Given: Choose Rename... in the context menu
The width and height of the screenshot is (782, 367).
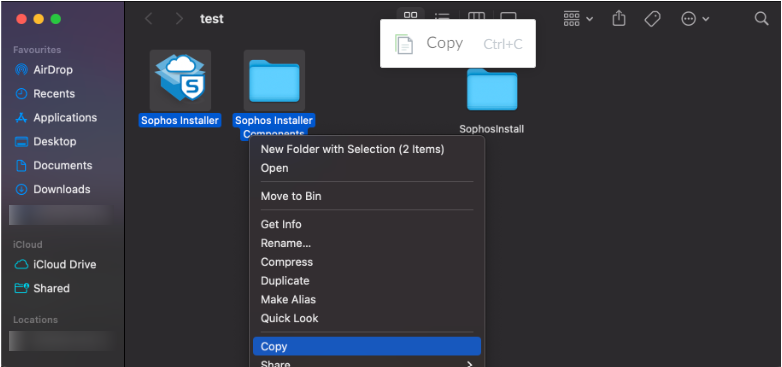Looking at the screenshot, I should (286, 243).
